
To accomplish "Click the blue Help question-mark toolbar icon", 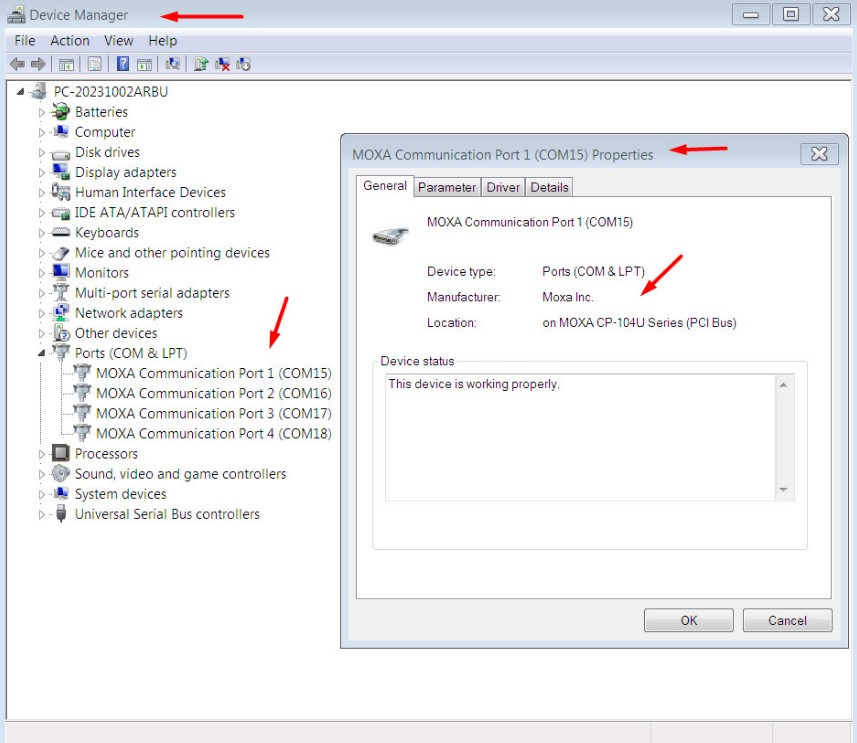I will (x=123, y=64).
